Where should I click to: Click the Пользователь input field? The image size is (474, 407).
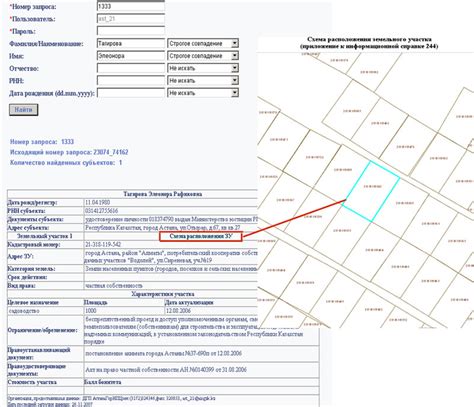coord(131,19)
